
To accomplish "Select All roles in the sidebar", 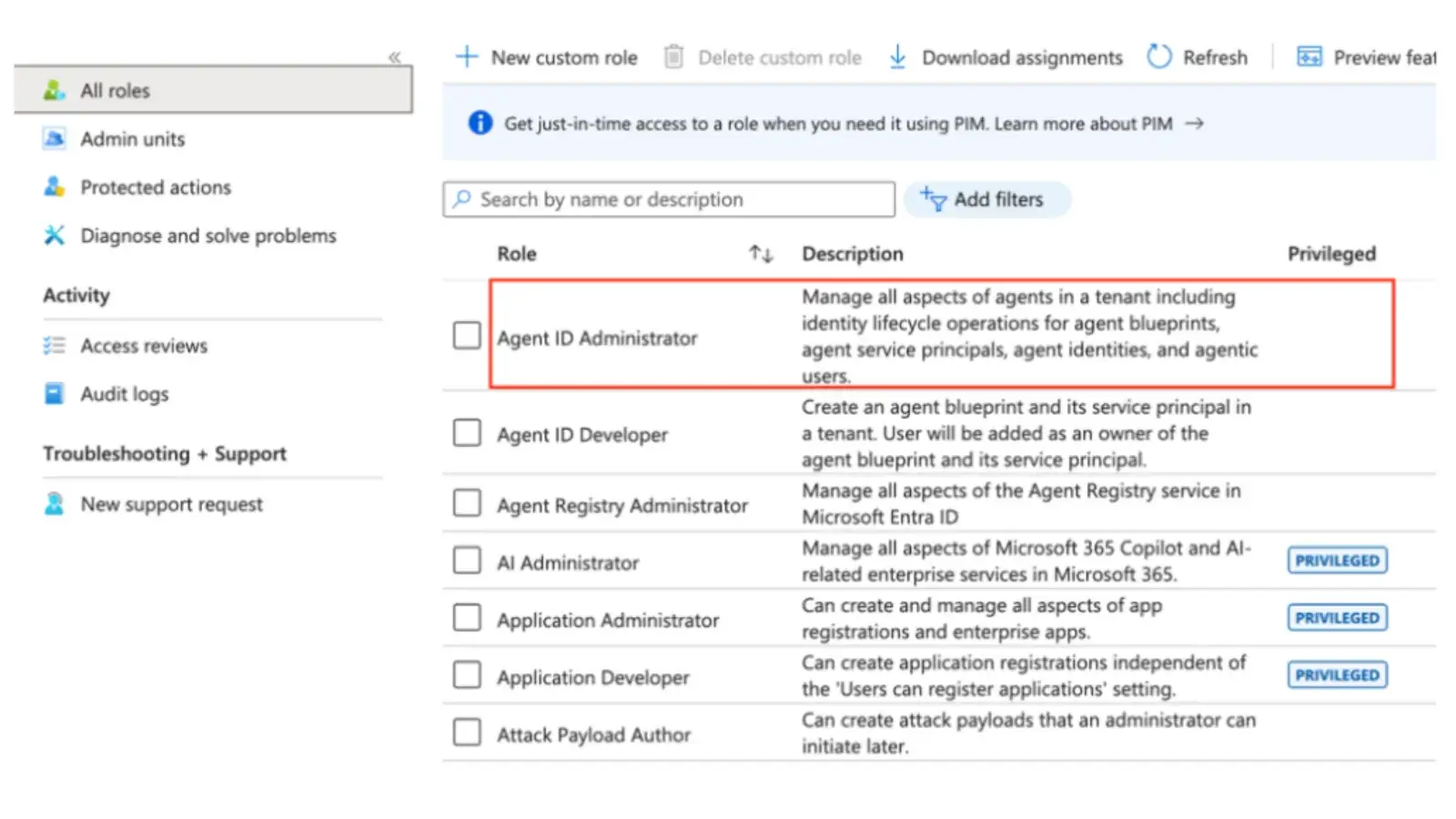I will point(115,90).
